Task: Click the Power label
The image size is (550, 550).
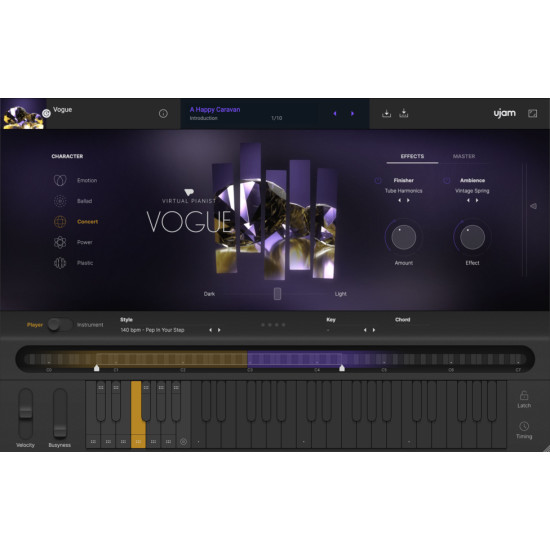Action: click(85, 242)
